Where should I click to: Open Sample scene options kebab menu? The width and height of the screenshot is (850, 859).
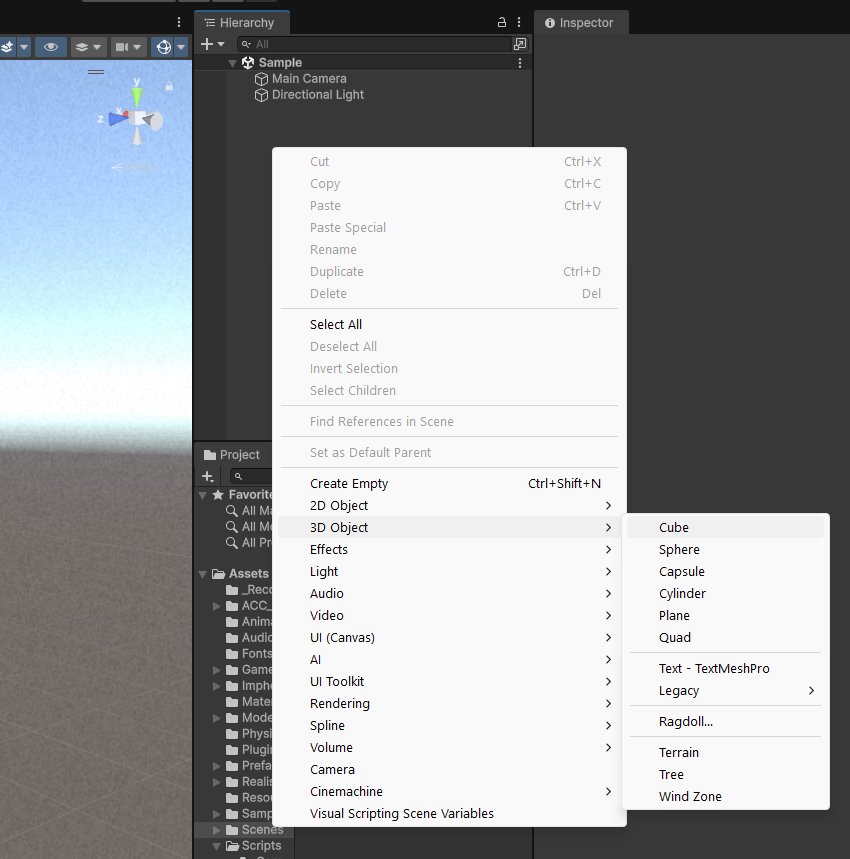pos(520,63)
